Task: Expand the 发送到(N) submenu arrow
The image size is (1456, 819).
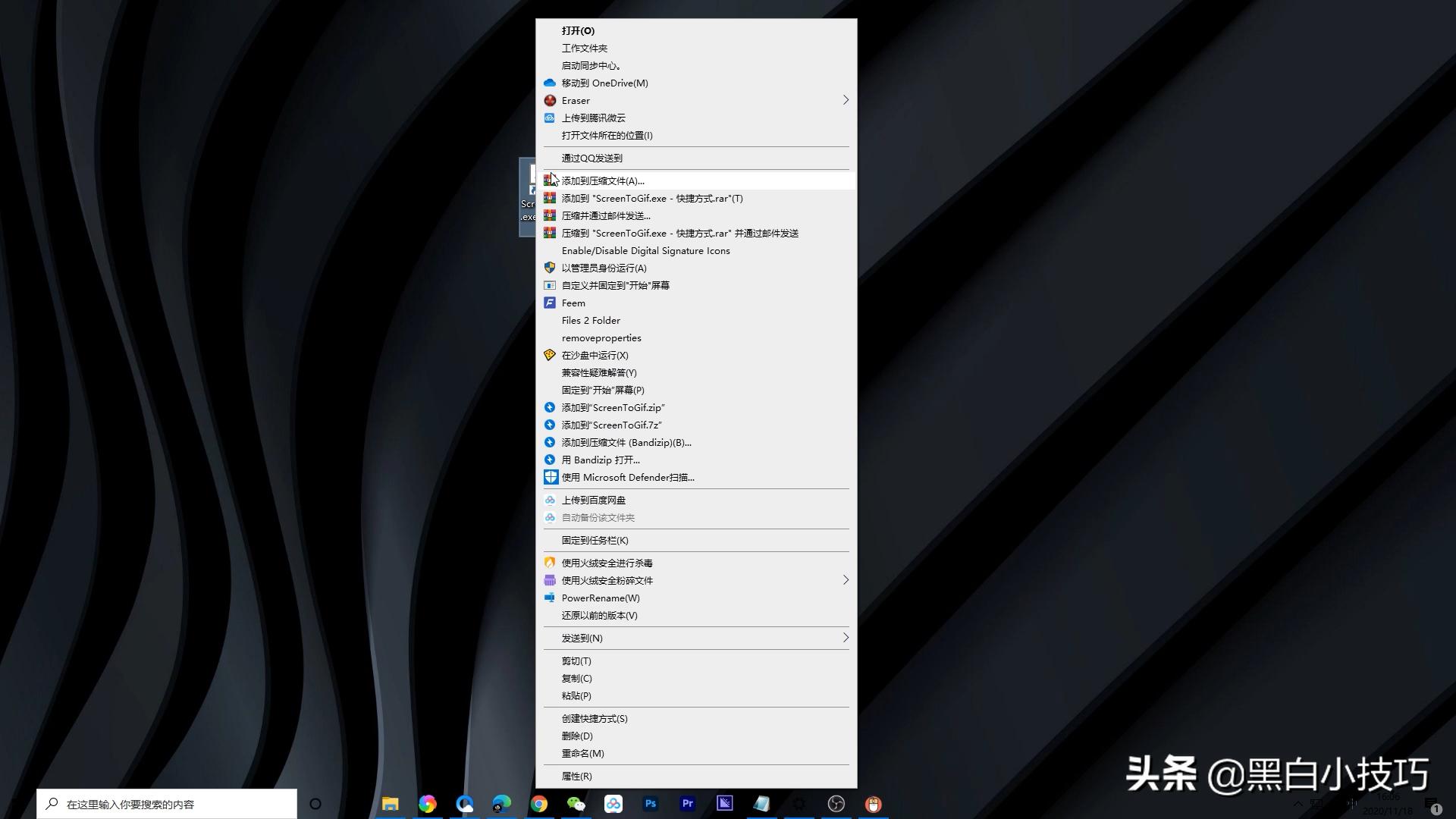Action: (x=846, y=638)
